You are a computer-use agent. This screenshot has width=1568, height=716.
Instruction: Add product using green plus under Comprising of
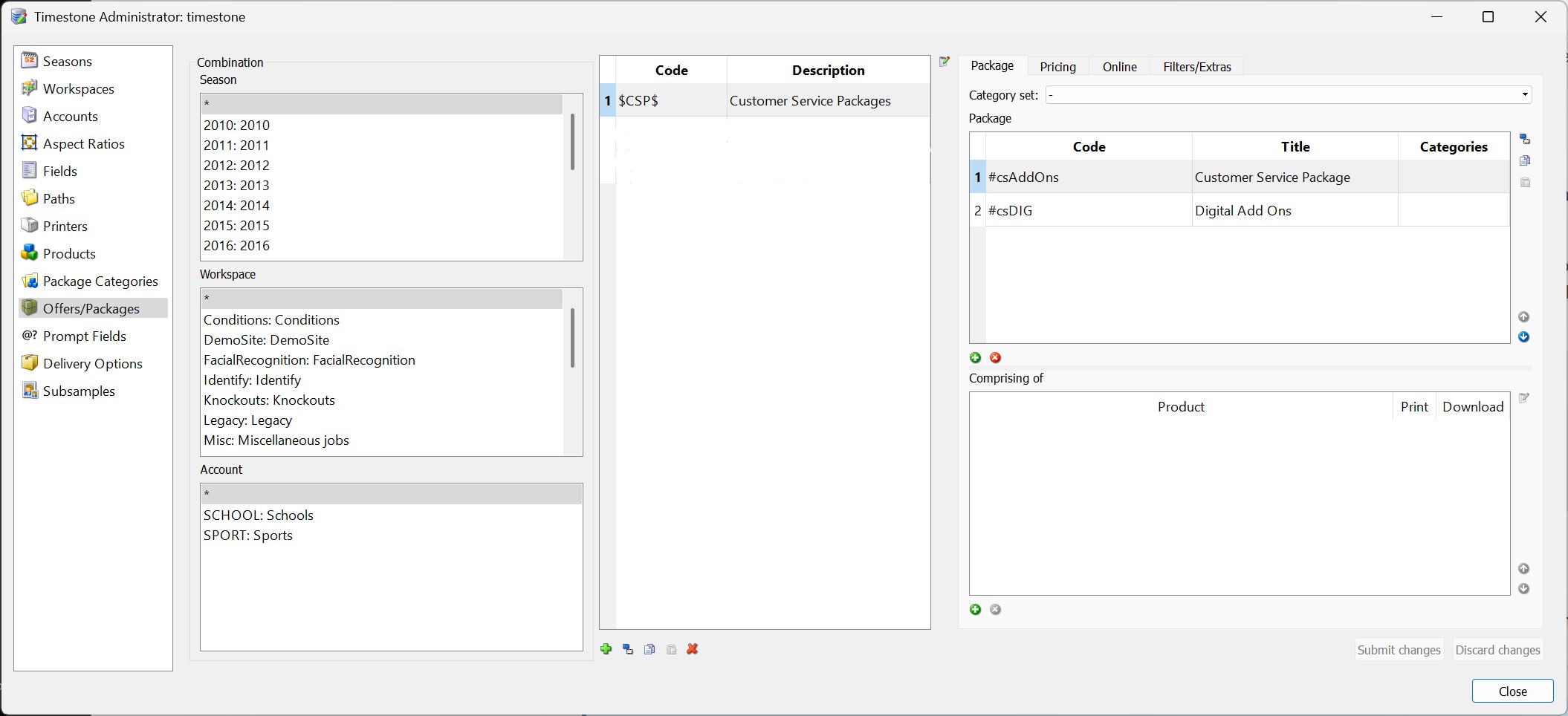[x=976, y=610]
